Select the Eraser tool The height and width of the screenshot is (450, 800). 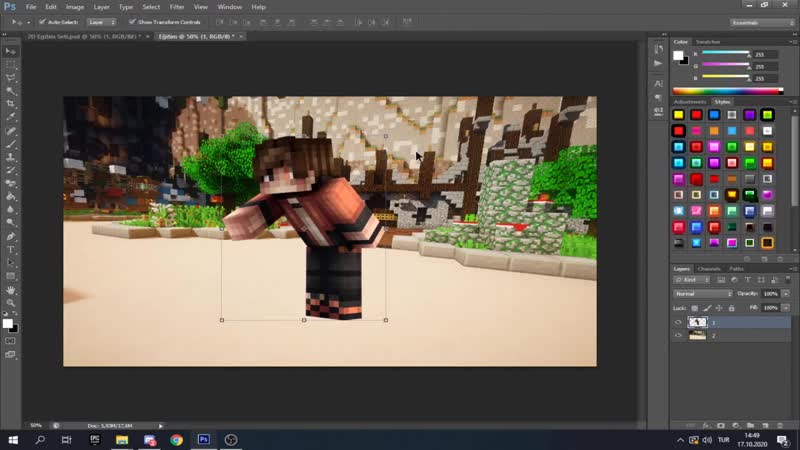coord(10,183)
